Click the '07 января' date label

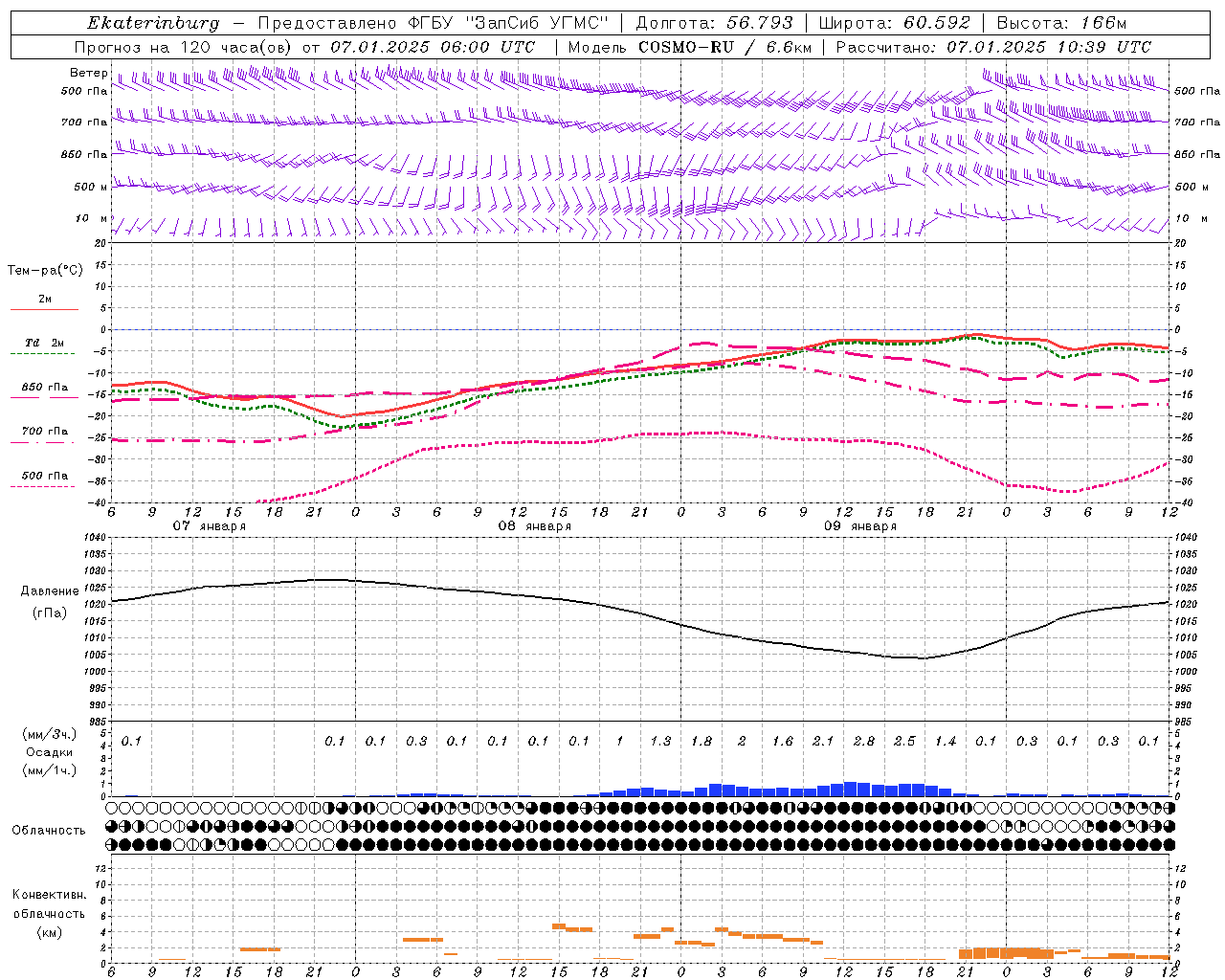click(x=210, y=526)
